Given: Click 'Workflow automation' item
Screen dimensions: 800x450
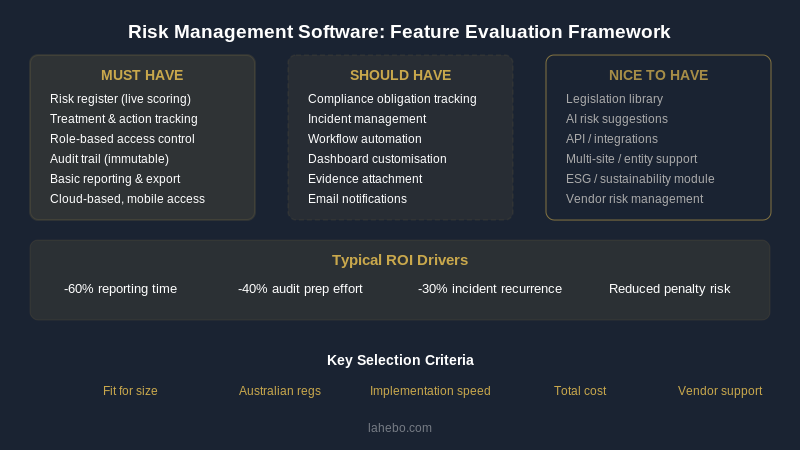Looking at the screenshot, I should (x=365, y=139).
